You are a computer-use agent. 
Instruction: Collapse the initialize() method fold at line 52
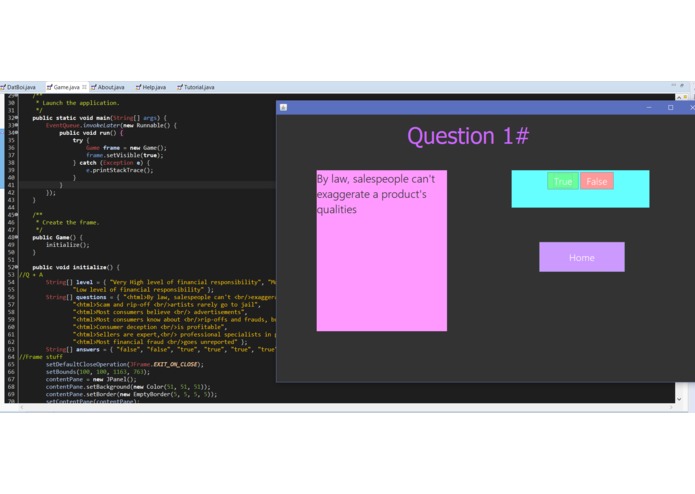coord(16,267)
